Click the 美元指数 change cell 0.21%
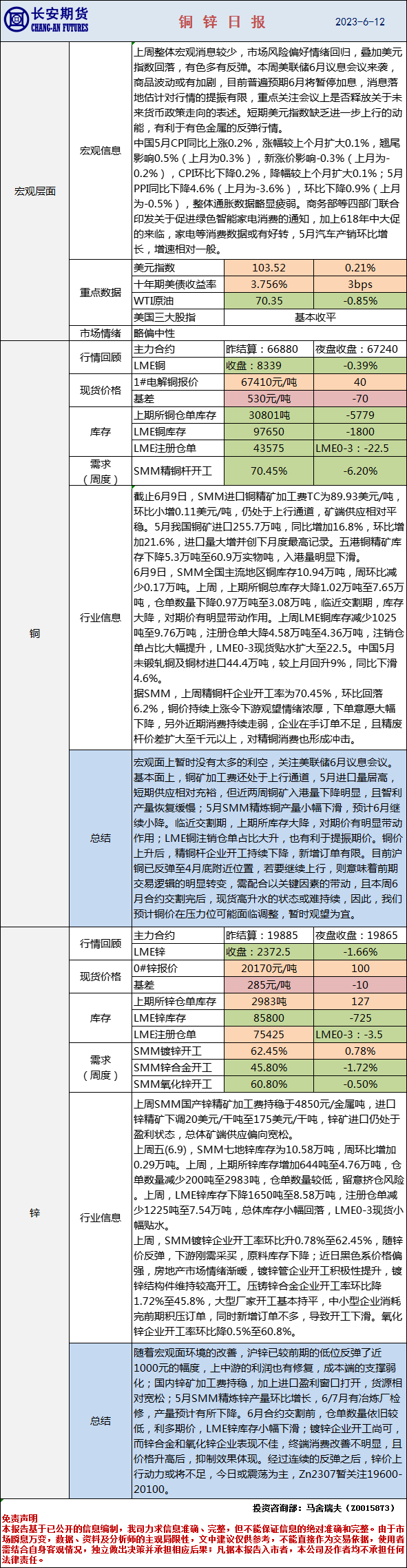Image resolution: width=407 pixels, height=1568 pixels. 360,267
